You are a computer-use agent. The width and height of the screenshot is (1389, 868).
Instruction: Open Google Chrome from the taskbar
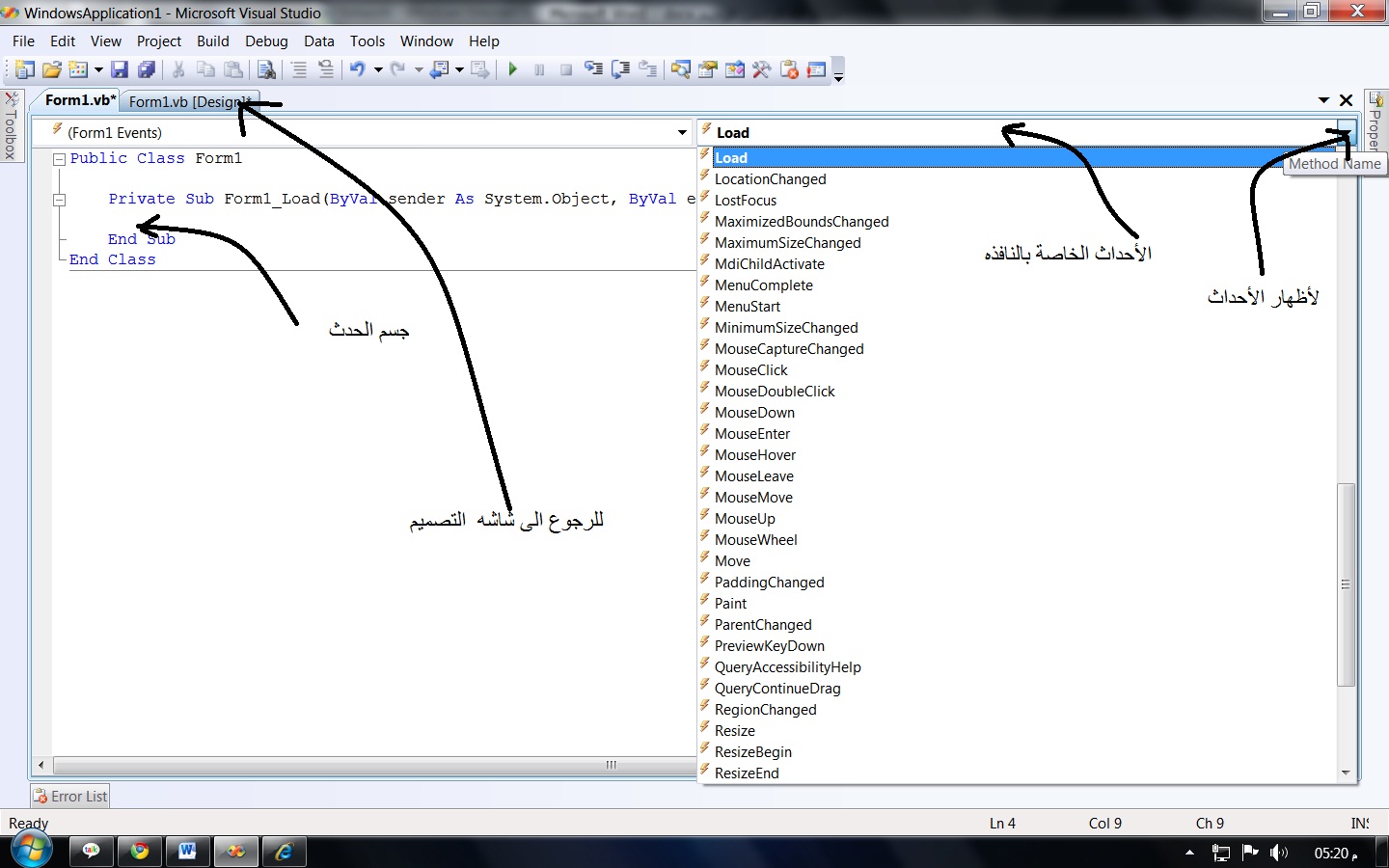[x=141, y=851]
